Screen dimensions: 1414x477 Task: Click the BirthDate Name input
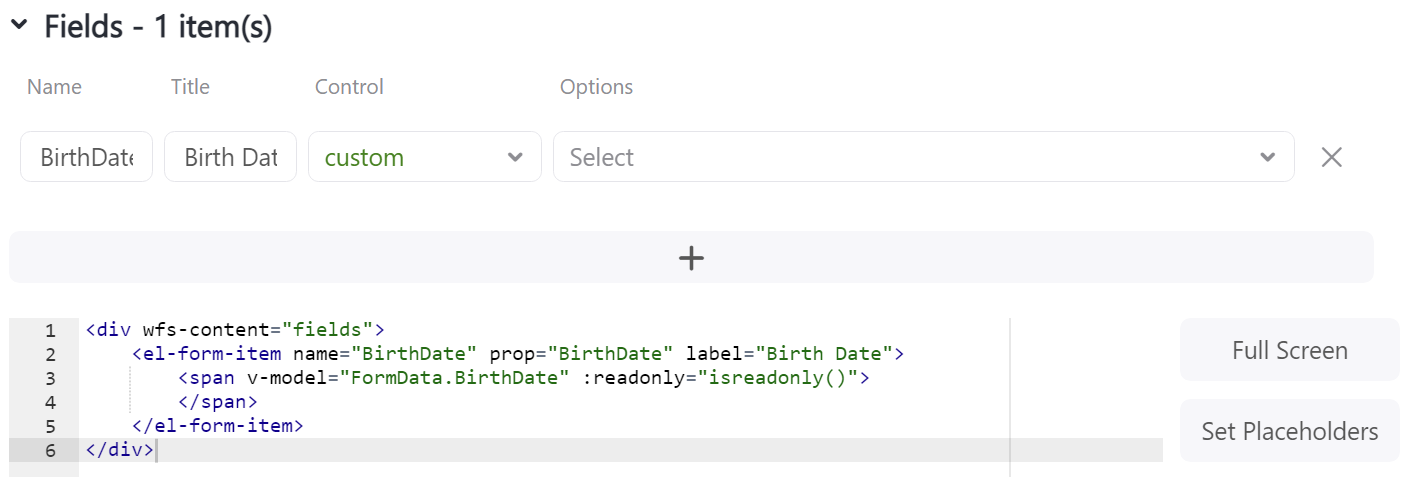coord(86,157)
